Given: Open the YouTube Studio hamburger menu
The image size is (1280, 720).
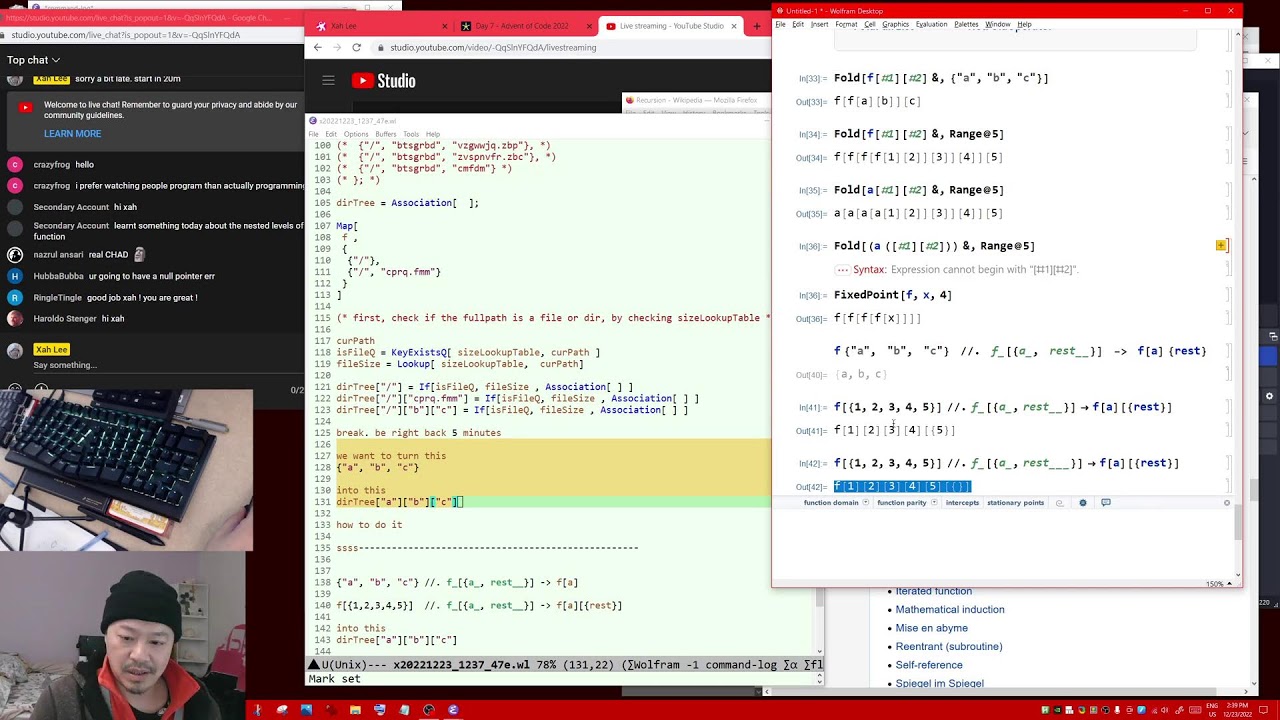Looking at the screenshot, I should 328,81.
